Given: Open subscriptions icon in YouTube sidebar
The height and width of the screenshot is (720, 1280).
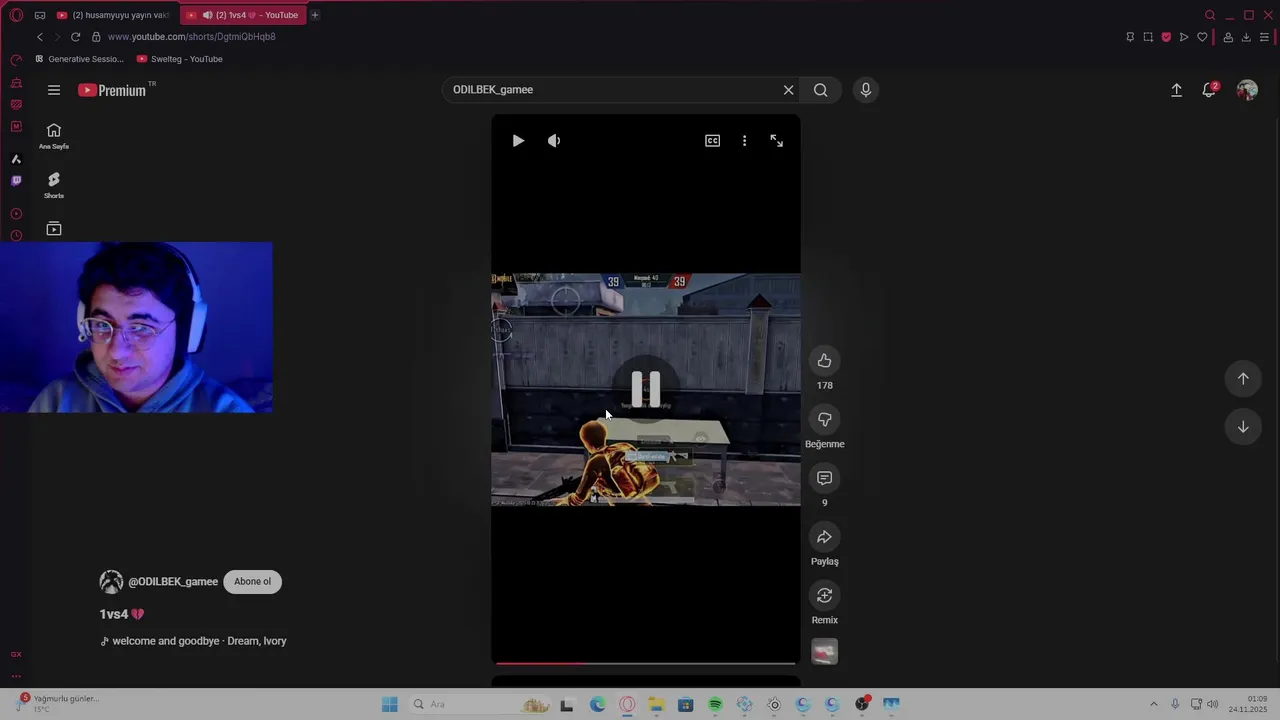Looking at the screenshot, I should pos(54,229).
